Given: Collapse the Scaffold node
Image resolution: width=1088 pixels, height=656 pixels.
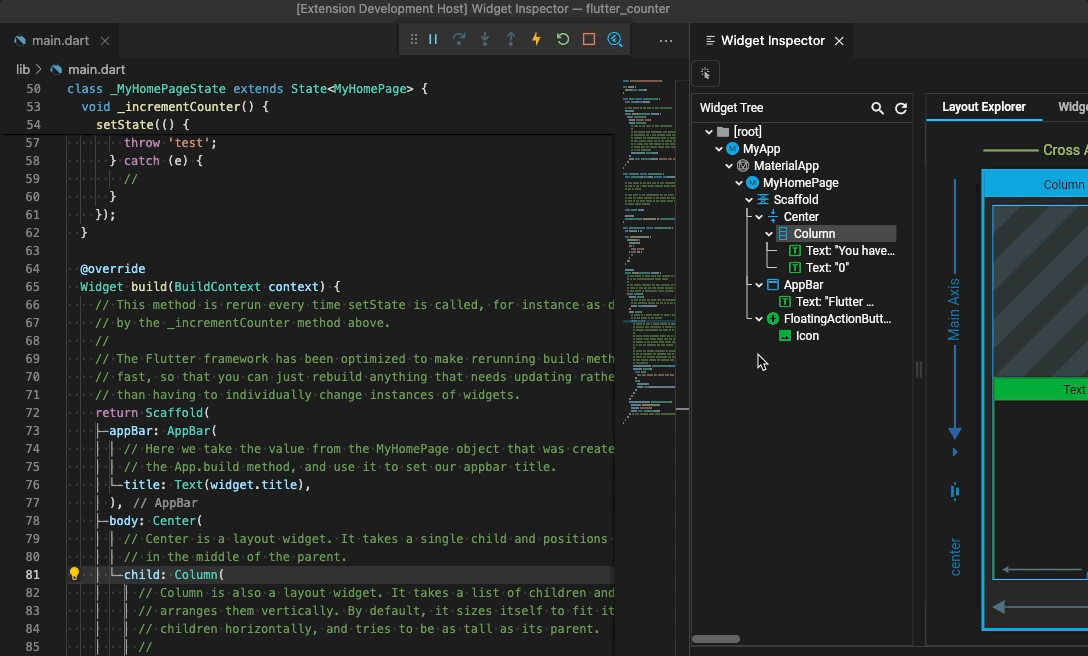Looking at the screenshot, I should point(749,200).
